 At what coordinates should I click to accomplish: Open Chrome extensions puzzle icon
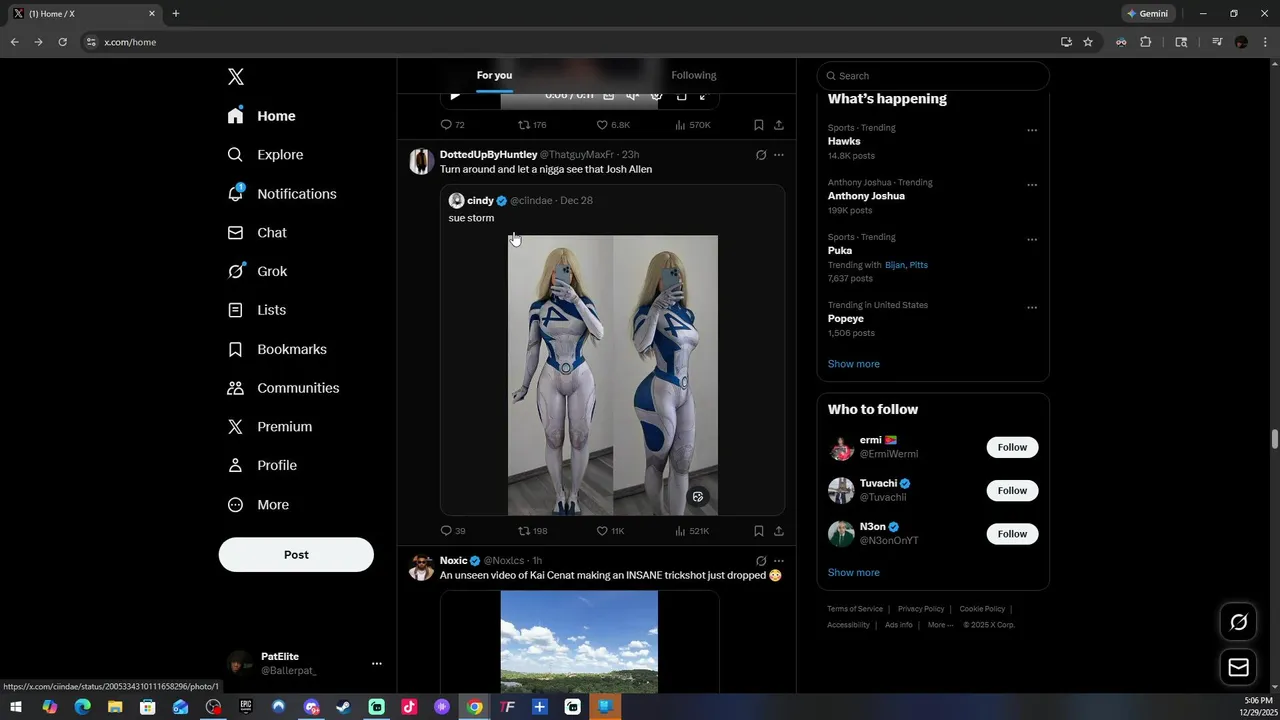point(1146,42)
